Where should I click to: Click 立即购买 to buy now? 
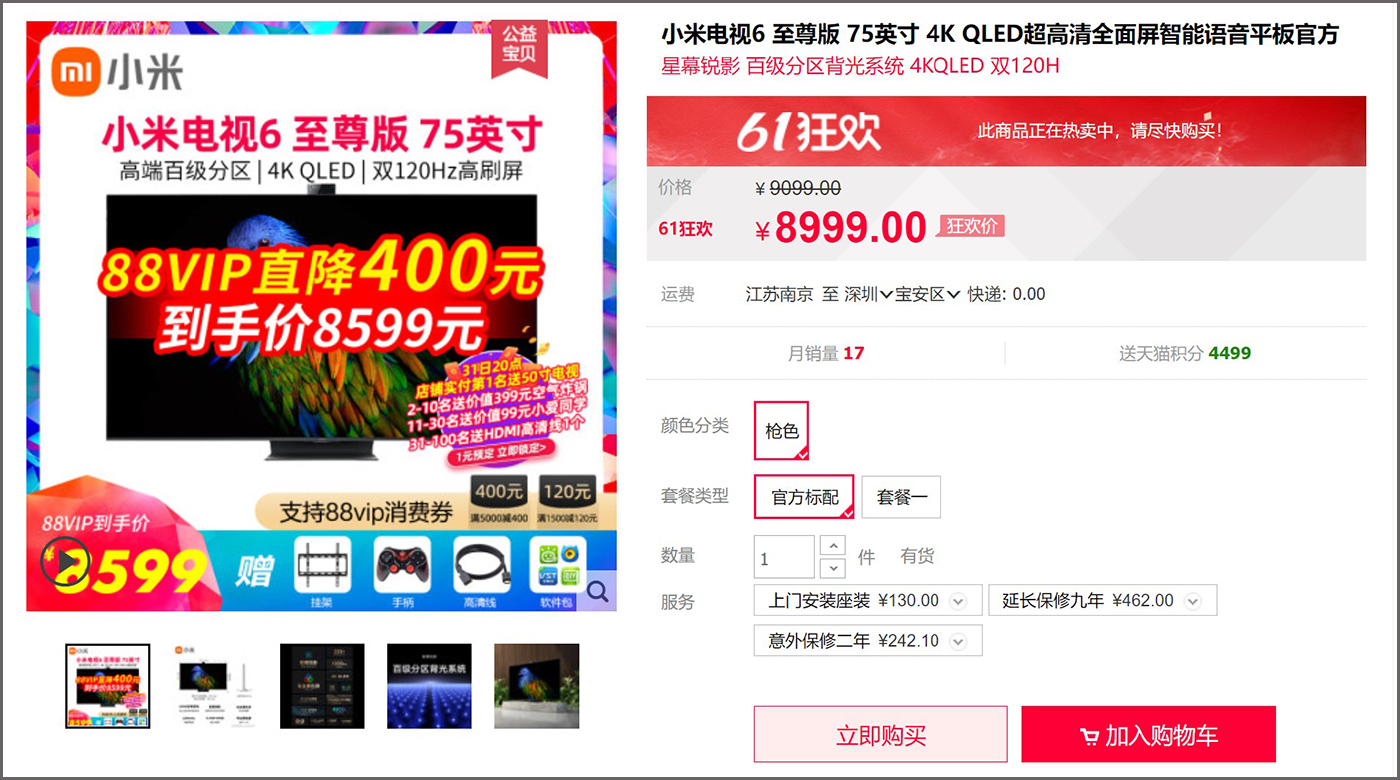click(x=880, y=735)
